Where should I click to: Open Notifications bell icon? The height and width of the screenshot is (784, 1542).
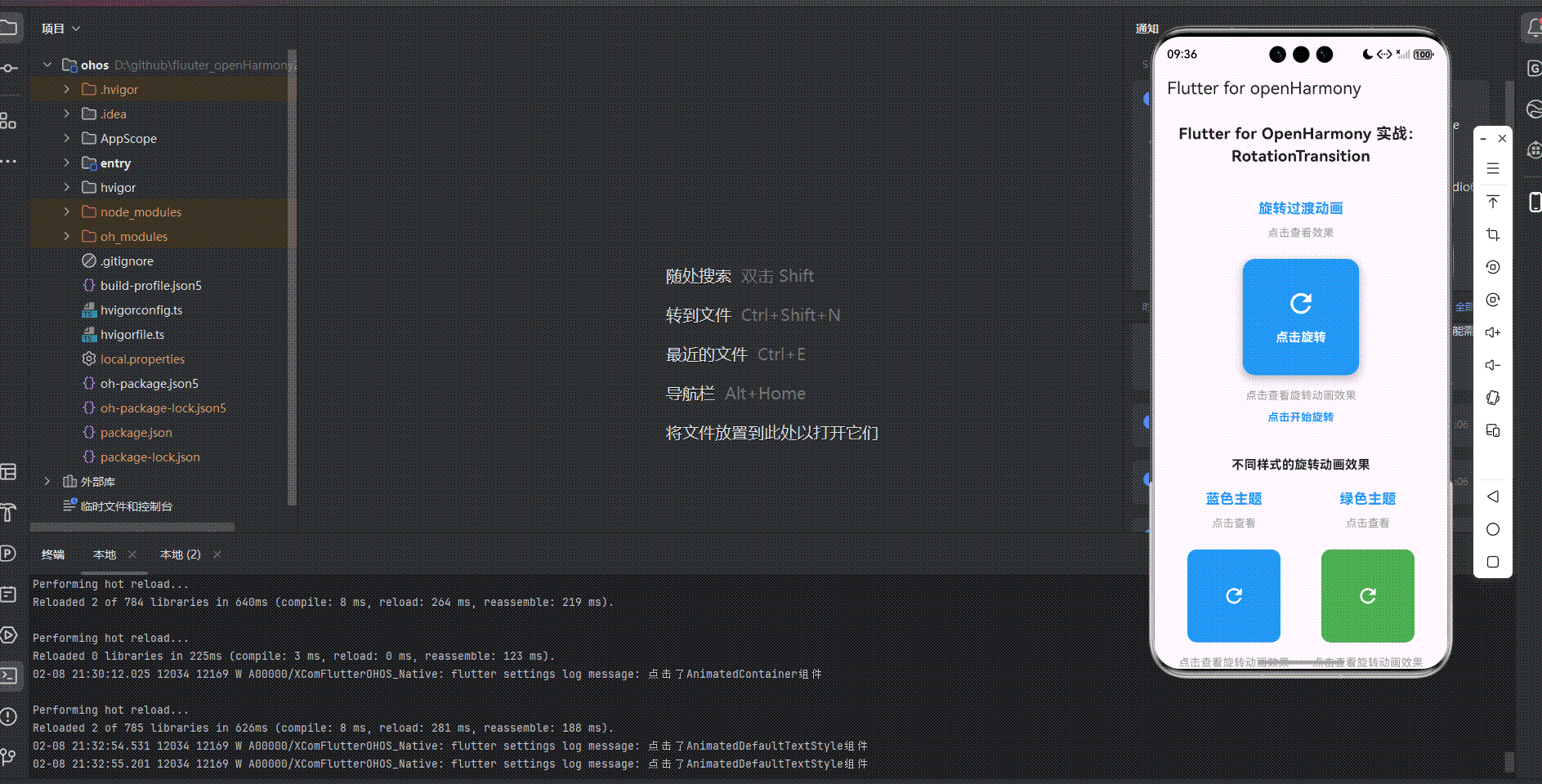coord(1534,29)
